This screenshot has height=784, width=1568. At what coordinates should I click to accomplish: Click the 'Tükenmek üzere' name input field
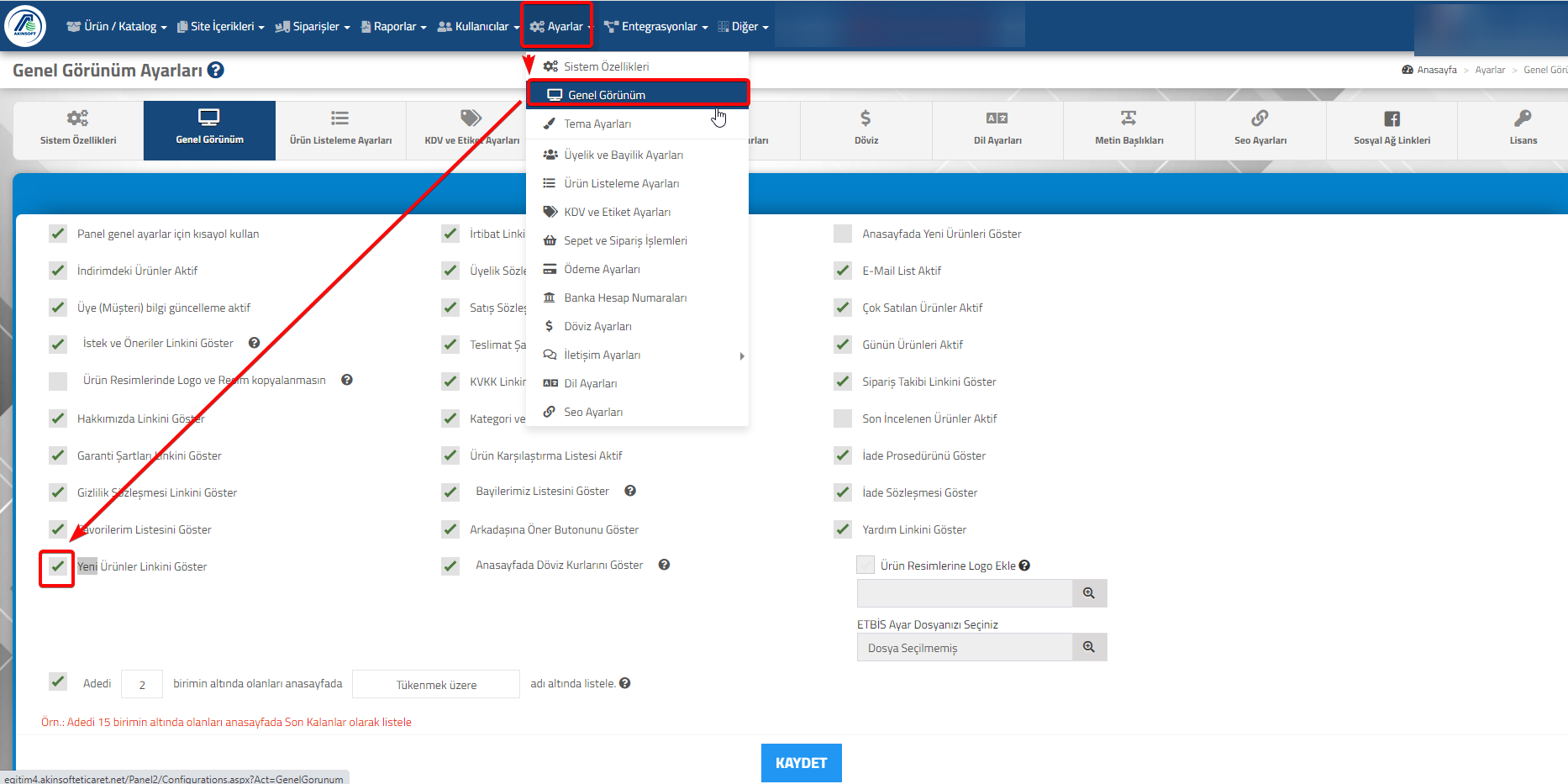pyautogui.click(x=436, y=684)
